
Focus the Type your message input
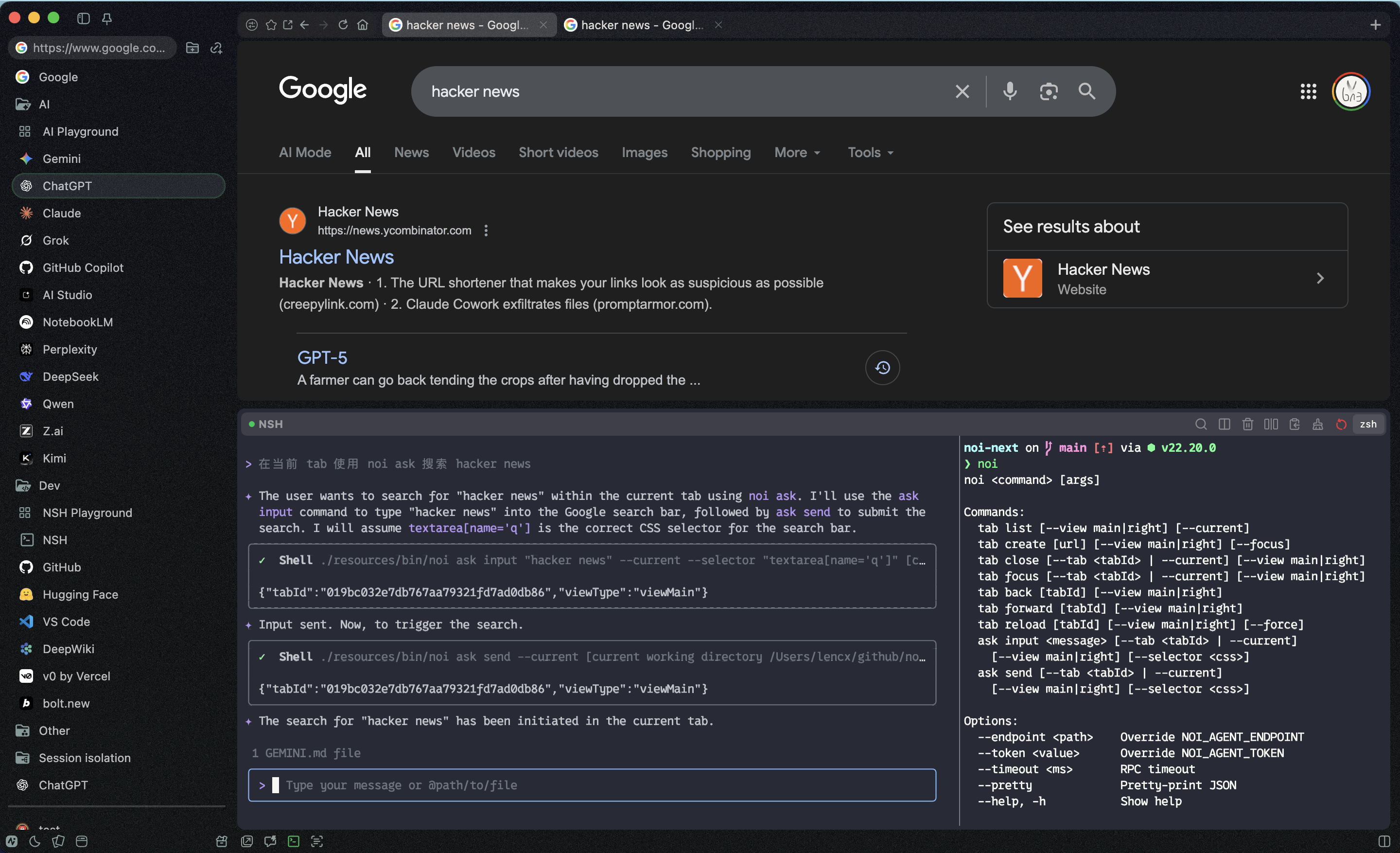592,785
